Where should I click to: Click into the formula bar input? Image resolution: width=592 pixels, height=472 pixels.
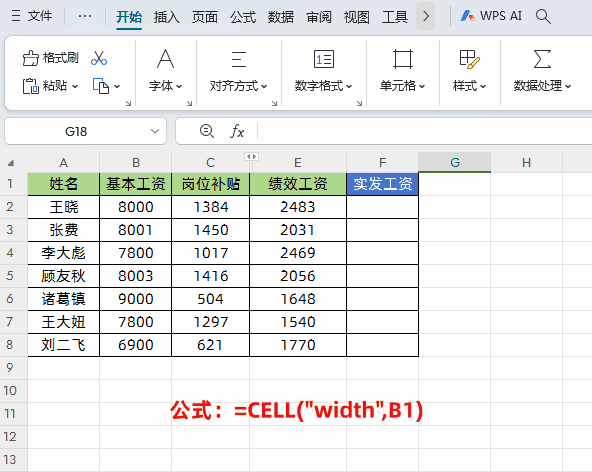click(424, 131)
